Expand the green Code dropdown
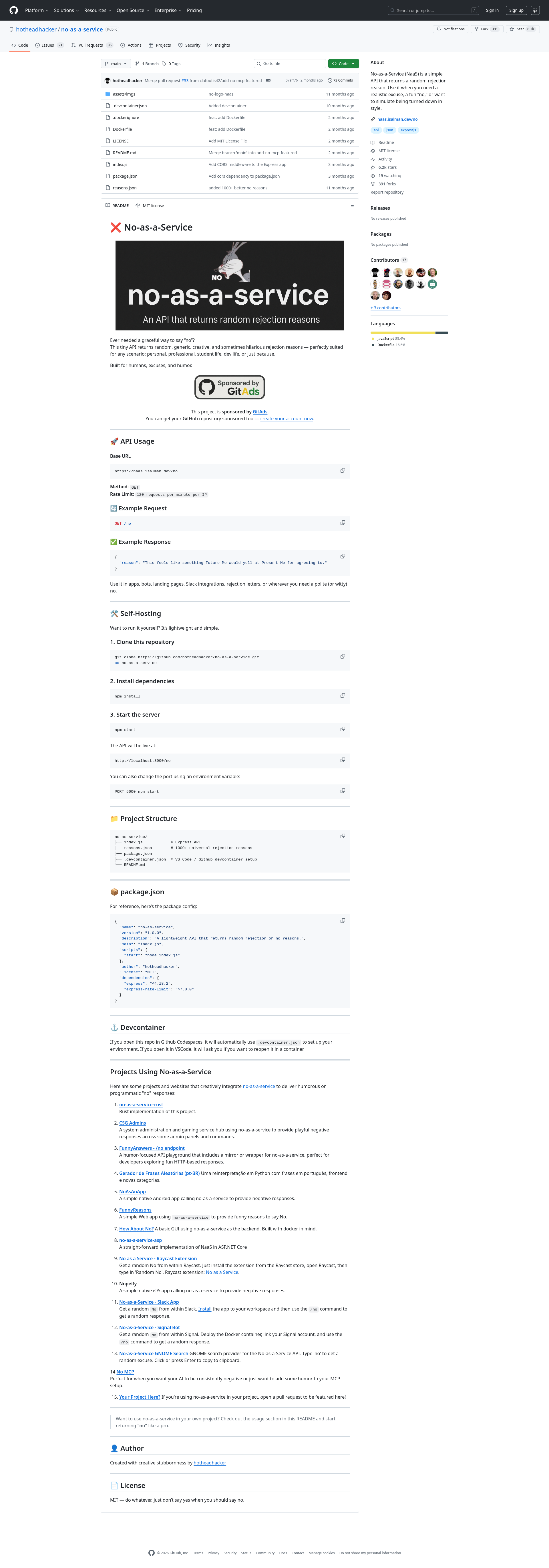Screen dimensions: 549x1568 343,64
